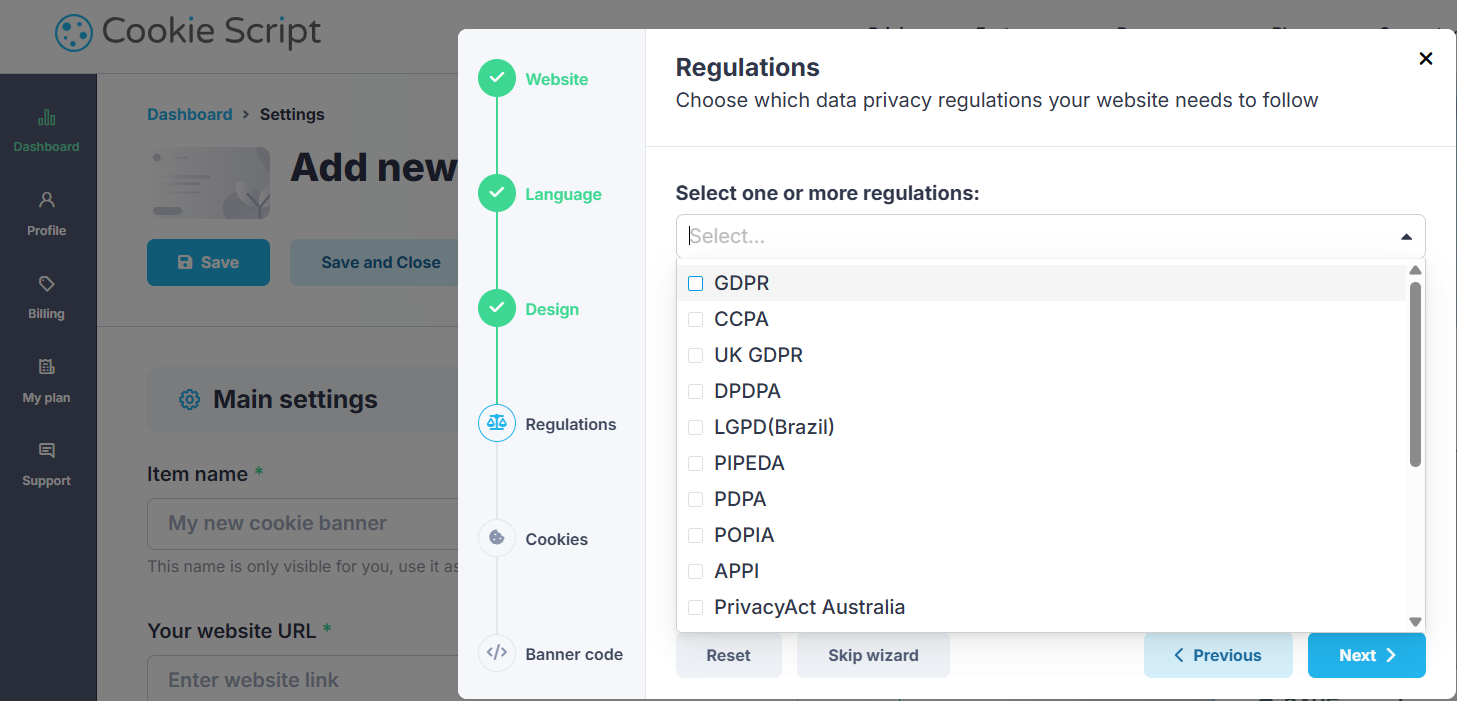Open the Profile person icon
Image resolution: width=1457 pixels, height=701 pixels.
click(x=46, y=200)
